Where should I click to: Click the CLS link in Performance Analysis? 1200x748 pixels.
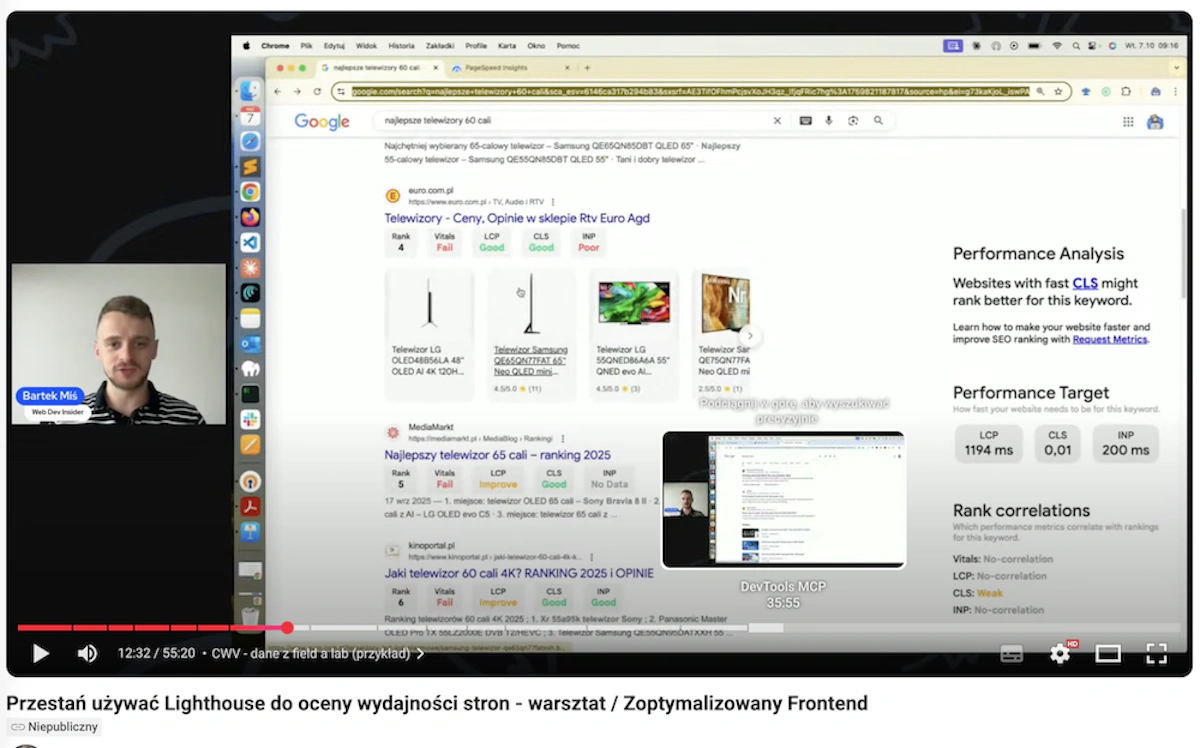[x=1085, y=283]
